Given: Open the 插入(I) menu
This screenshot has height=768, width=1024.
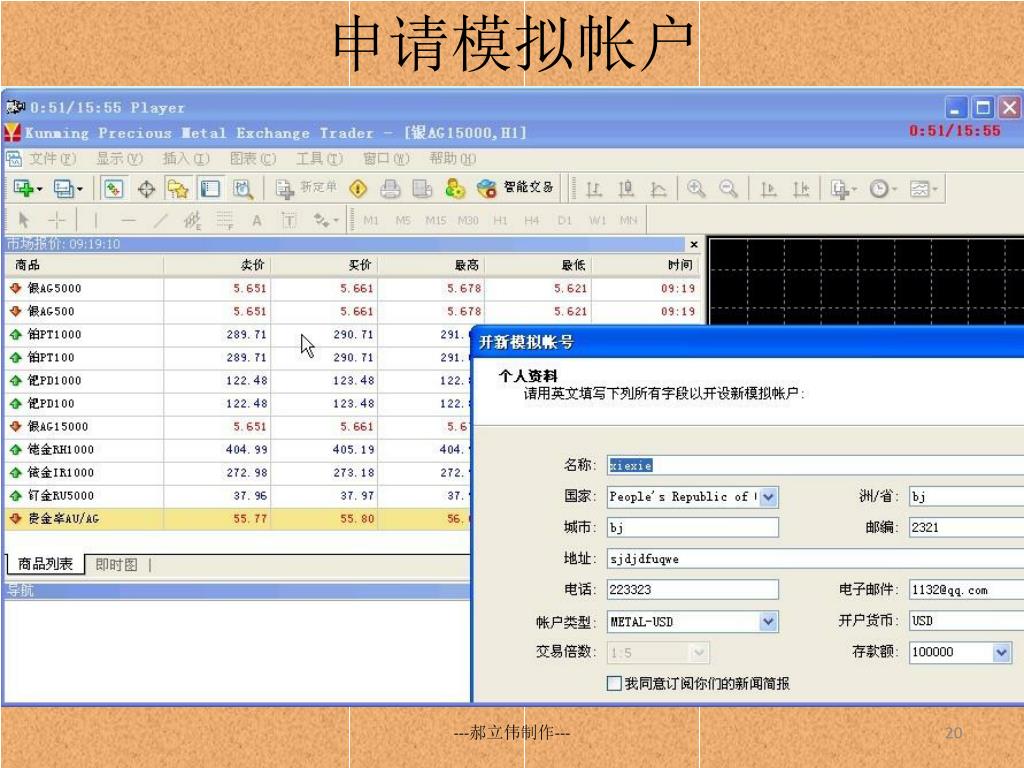Looking at the screenshot, I should 186,159.
